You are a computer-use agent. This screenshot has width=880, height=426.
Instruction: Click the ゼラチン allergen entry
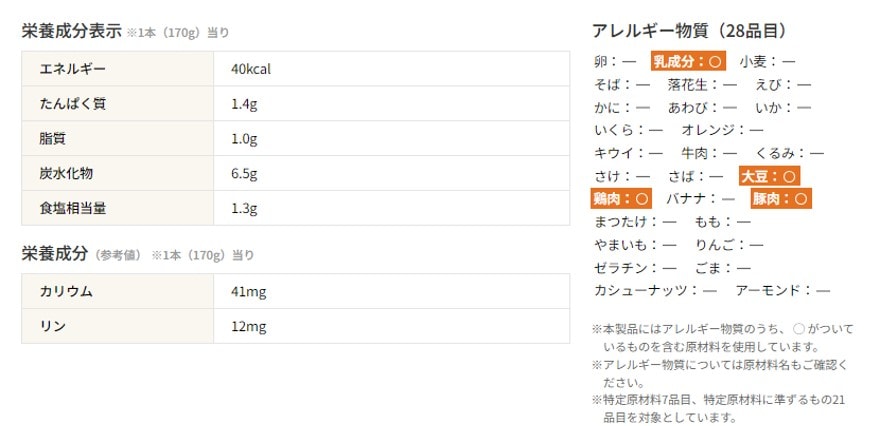coord(635,268)
